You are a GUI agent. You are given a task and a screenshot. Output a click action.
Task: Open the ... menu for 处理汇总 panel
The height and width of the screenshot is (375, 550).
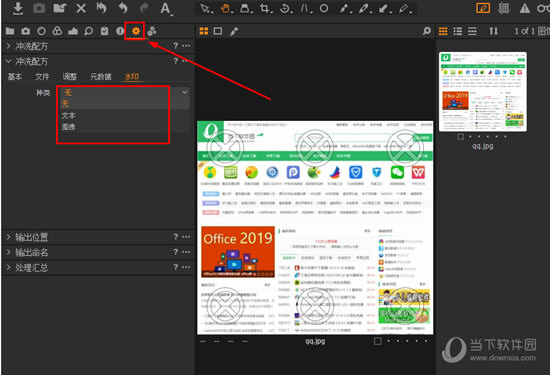[x=186, y=267]
